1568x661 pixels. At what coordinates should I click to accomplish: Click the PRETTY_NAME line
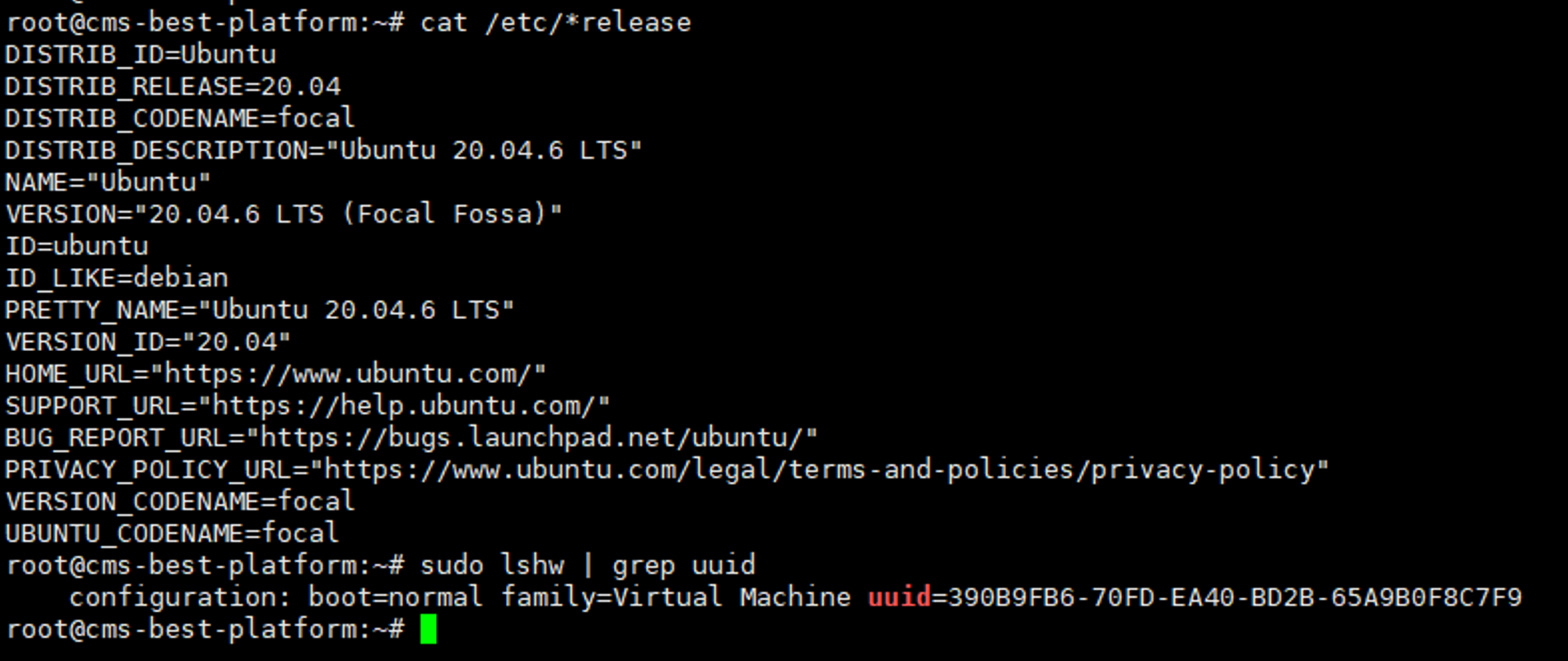pos(260,310)
